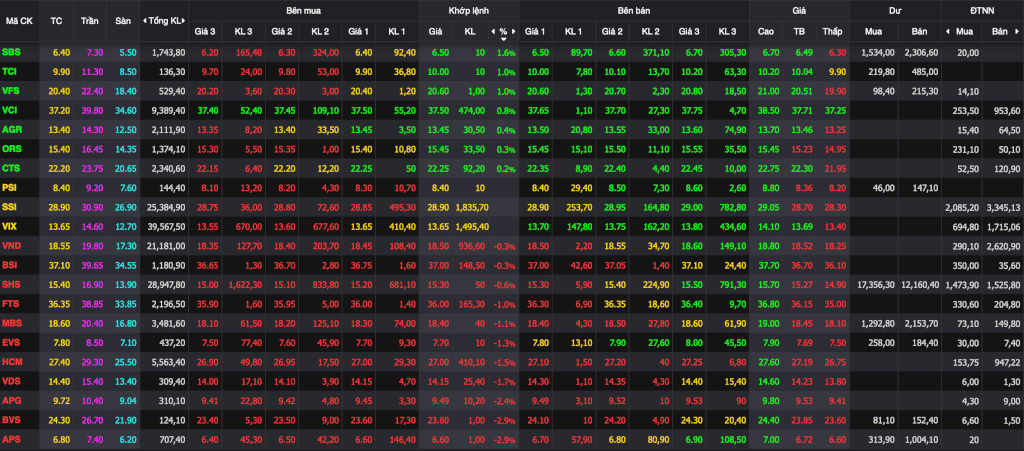This screenshot has width=1024, height=451.
Task: Select the Dư group header
Action: [x=895, y=10]
